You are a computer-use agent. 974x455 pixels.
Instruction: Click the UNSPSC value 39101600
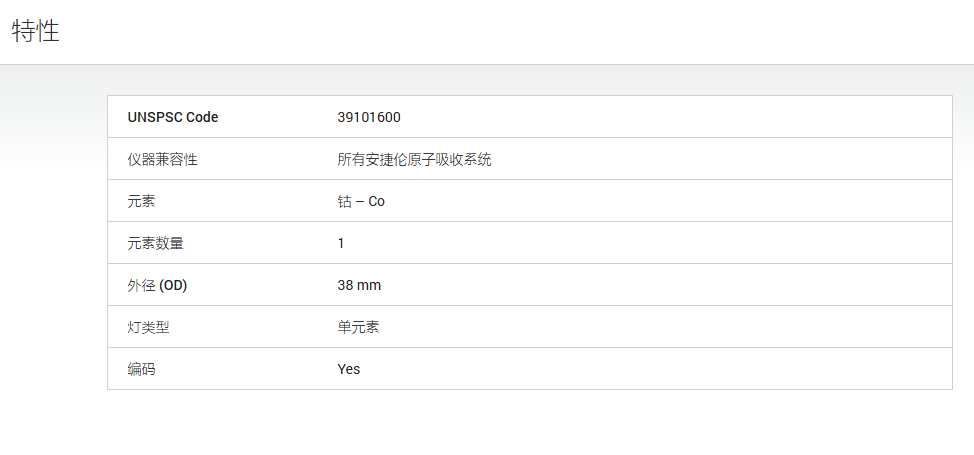click(x=369, y=117)
